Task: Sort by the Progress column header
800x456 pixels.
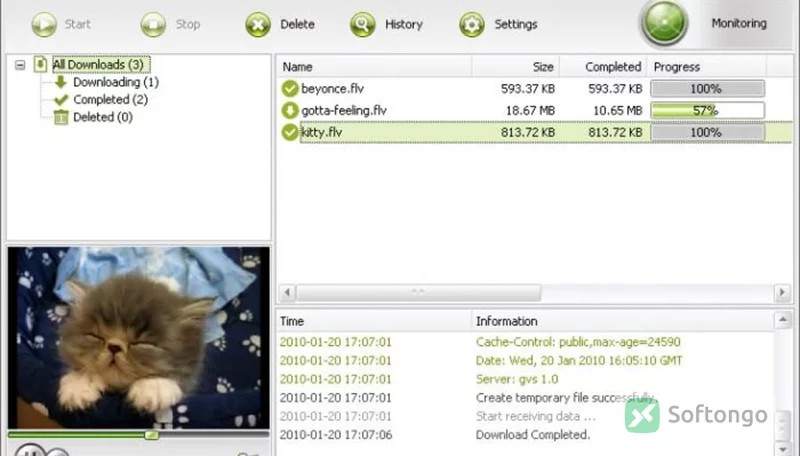Action: [707, 67]
